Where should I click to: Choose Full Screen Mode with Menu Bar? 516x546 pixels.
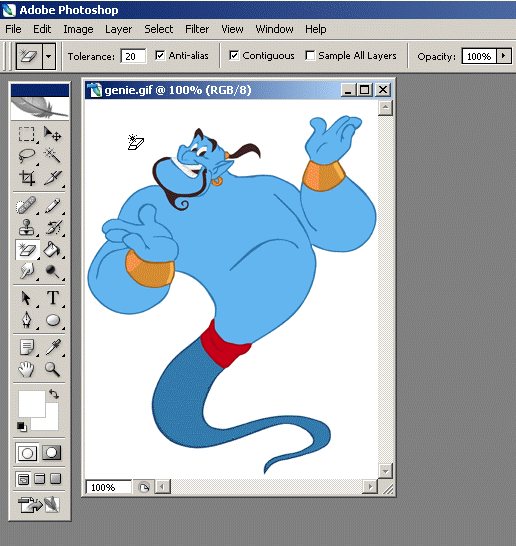40,479
